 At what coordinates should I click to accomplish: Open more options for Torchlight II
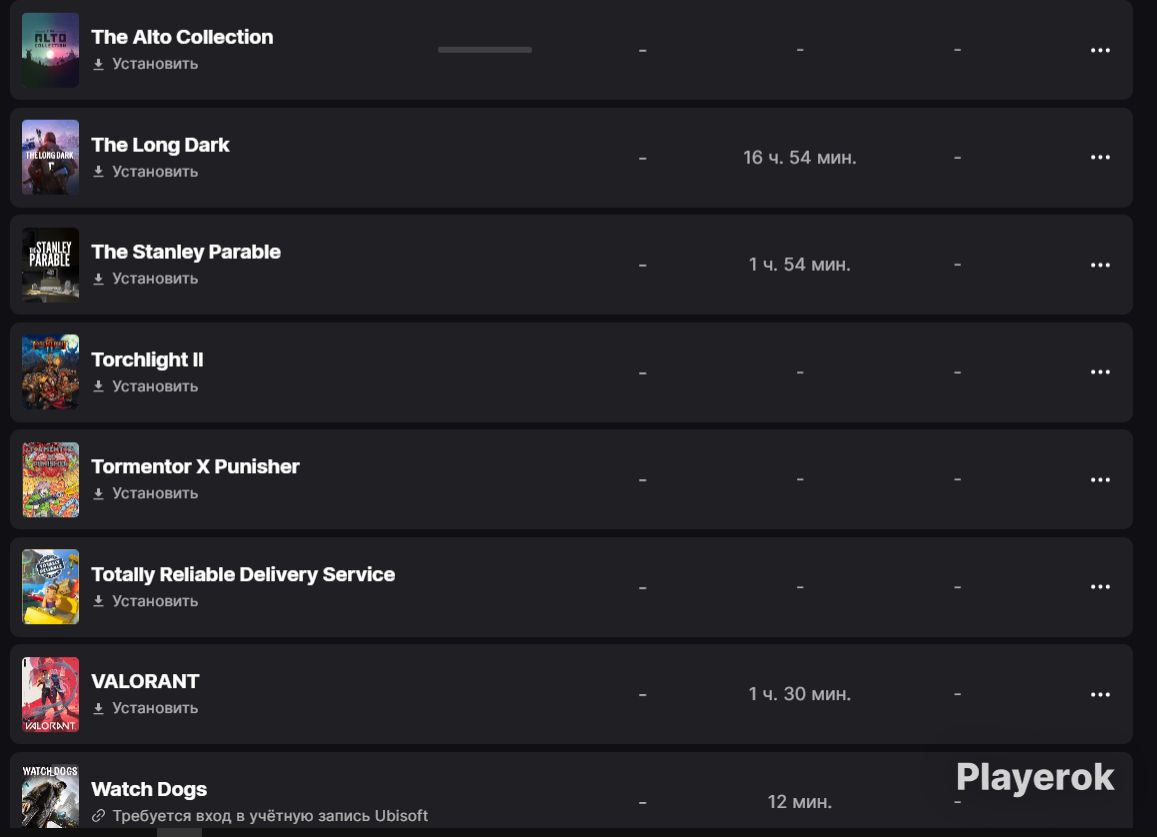1100,372
